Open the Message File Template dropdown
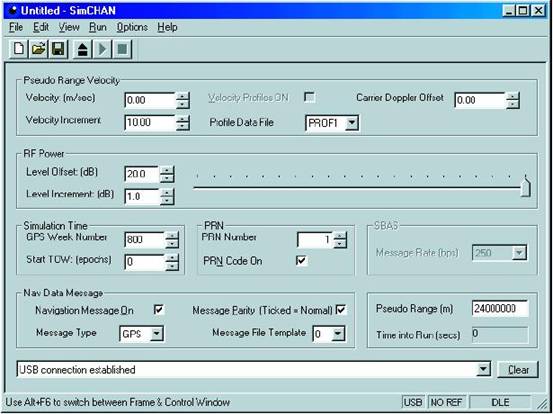 [x=338, y=333]
